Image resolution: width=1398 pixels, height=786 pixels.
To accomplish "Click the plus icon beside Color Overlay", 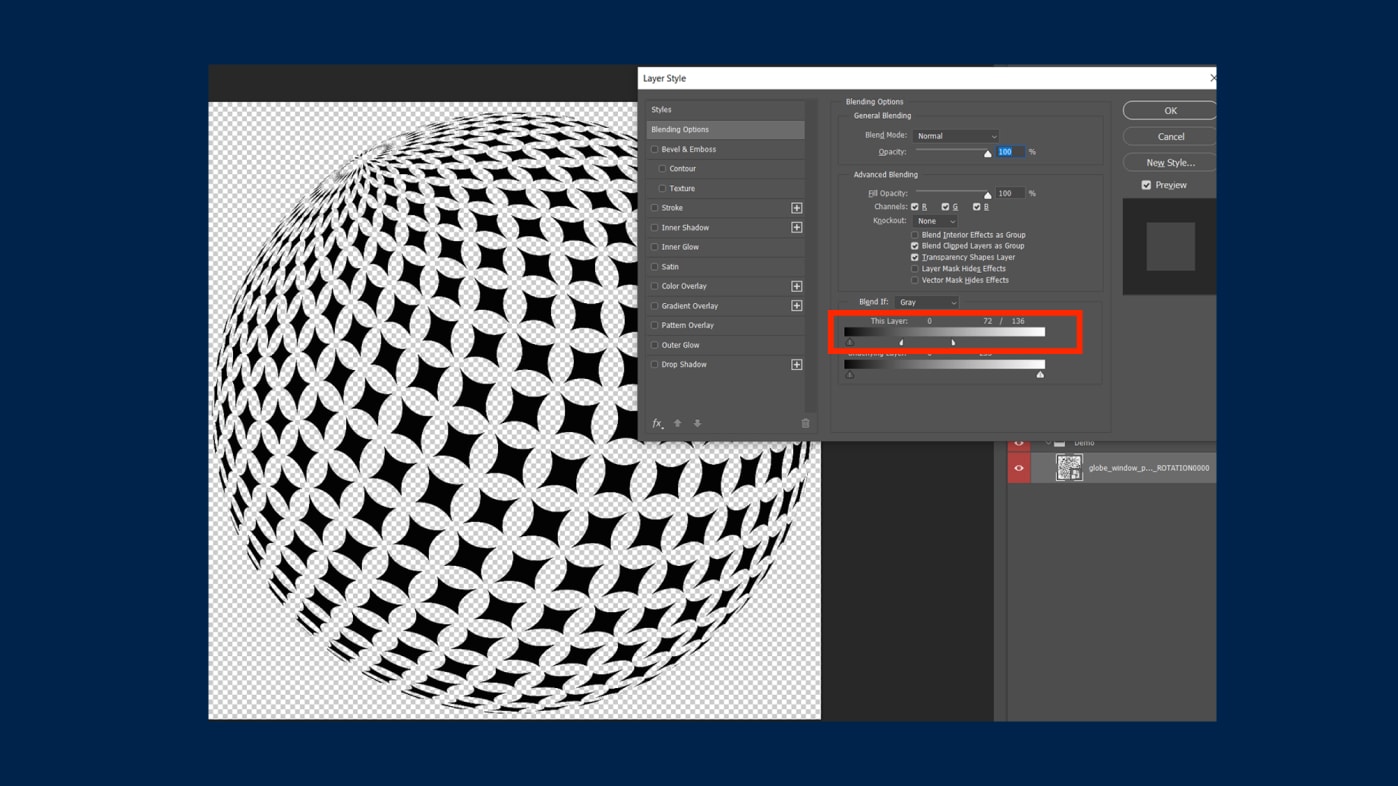I will (x=796, y=286).
